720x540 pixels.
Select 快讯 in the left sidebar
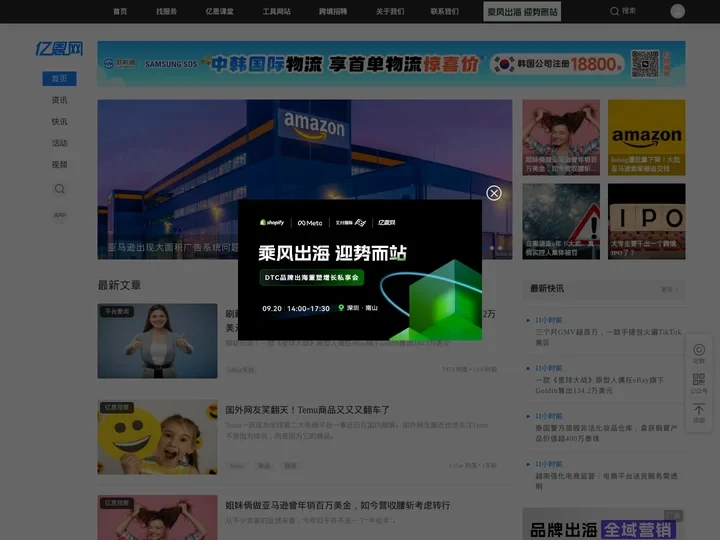click(x=59, y=122)
